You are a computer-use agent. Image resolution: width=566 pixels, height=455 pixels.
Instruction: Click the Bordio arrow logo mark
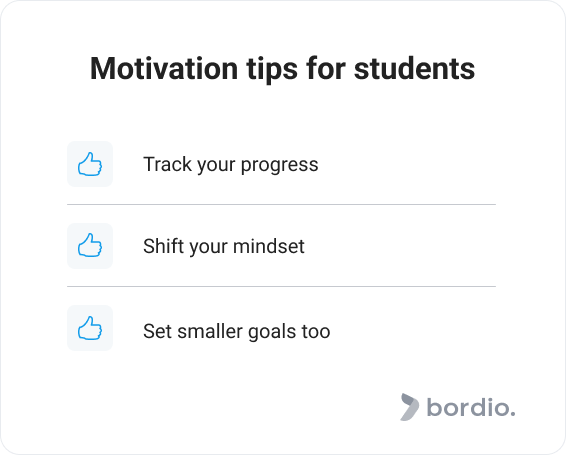(x=410, y=407)
